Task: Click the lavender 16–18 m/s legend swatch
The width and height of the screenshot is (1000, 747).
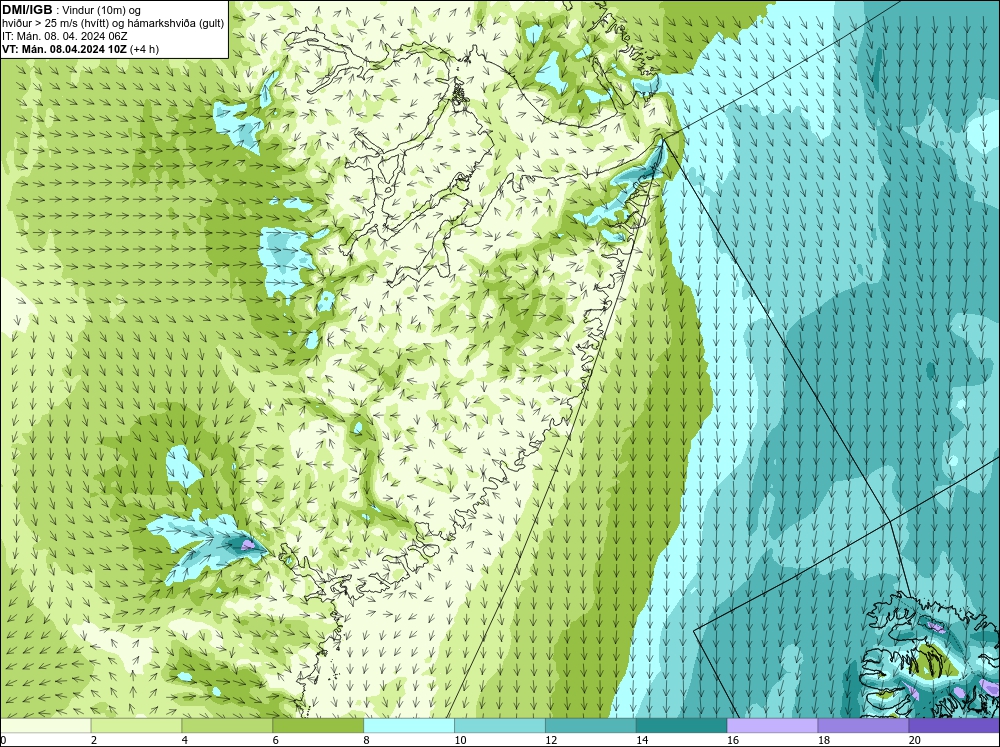Action: click(x=772, y=726)
